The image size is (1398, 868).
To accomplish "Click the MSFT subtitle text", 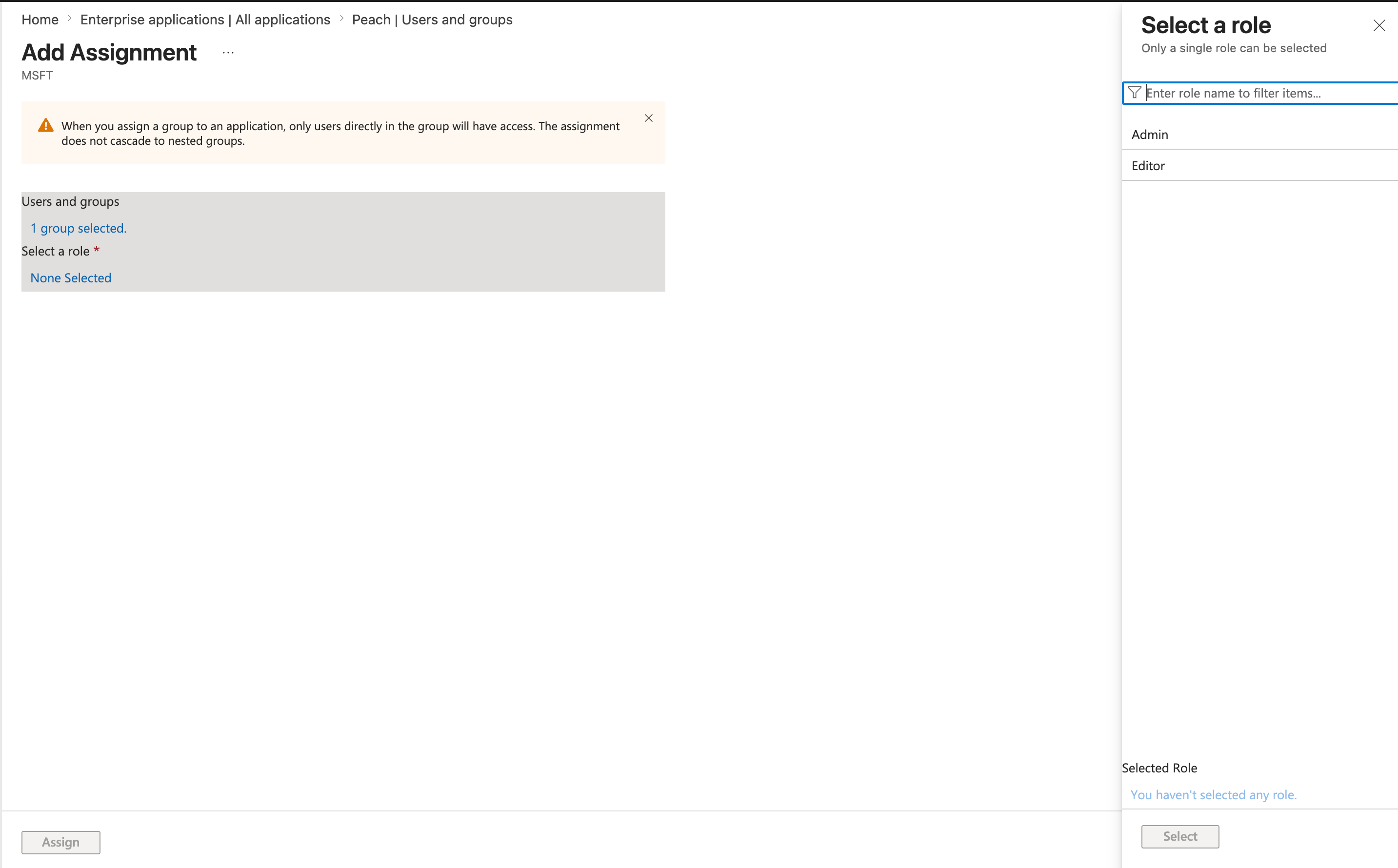I will (38, 75).
